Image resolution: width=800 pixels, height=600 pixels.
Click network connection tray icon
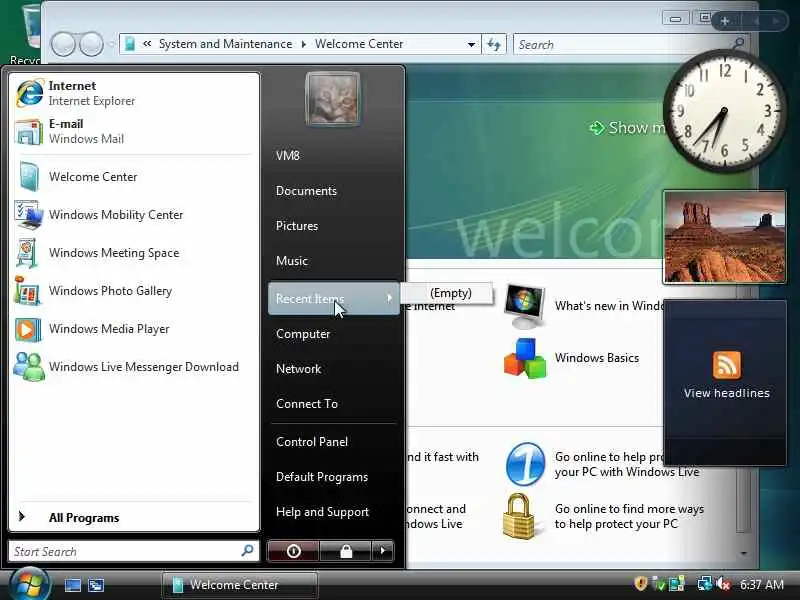(705, 583)
